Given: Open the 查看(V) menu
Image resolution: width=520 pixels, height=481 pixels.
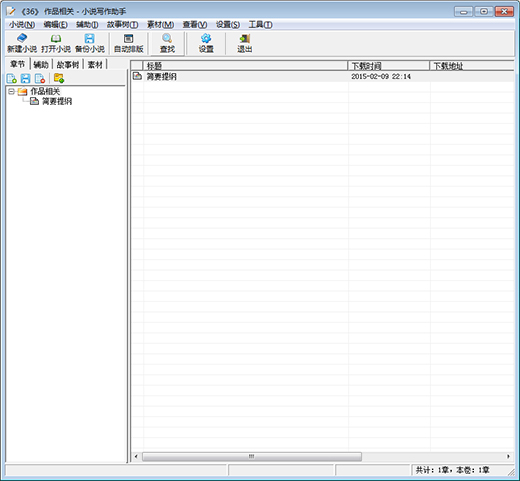Looking at the screenshot, I should coord(195,25).
